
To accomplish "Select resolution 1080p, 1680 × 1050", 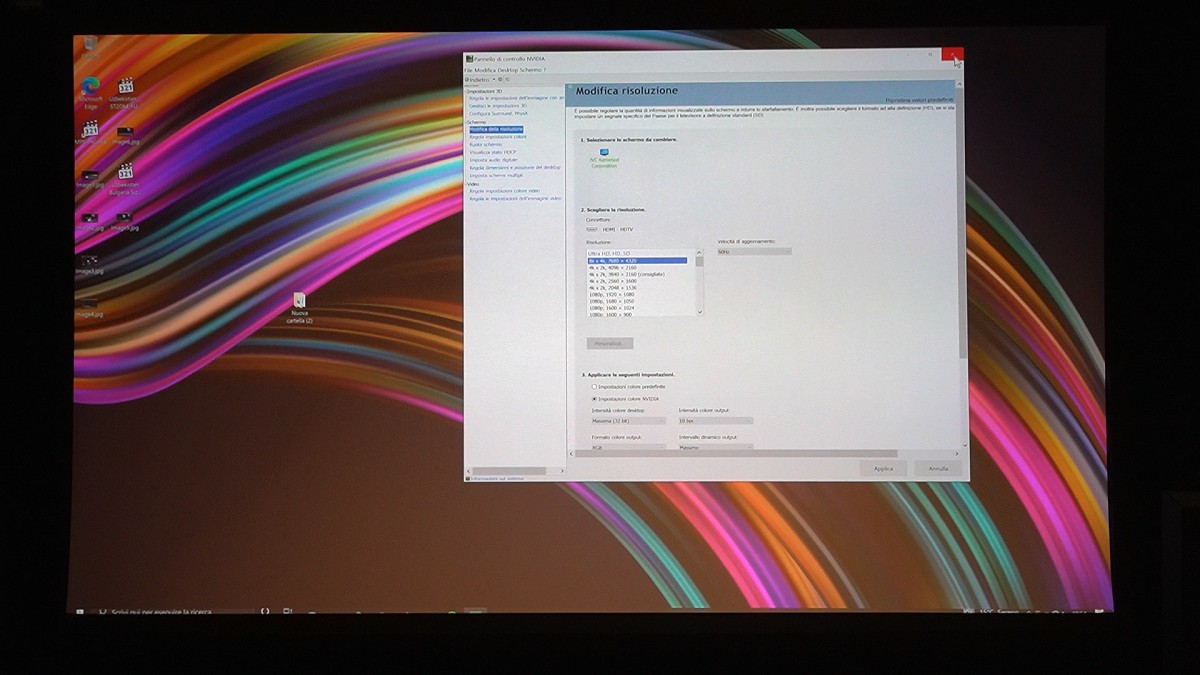I will [612, 302].
